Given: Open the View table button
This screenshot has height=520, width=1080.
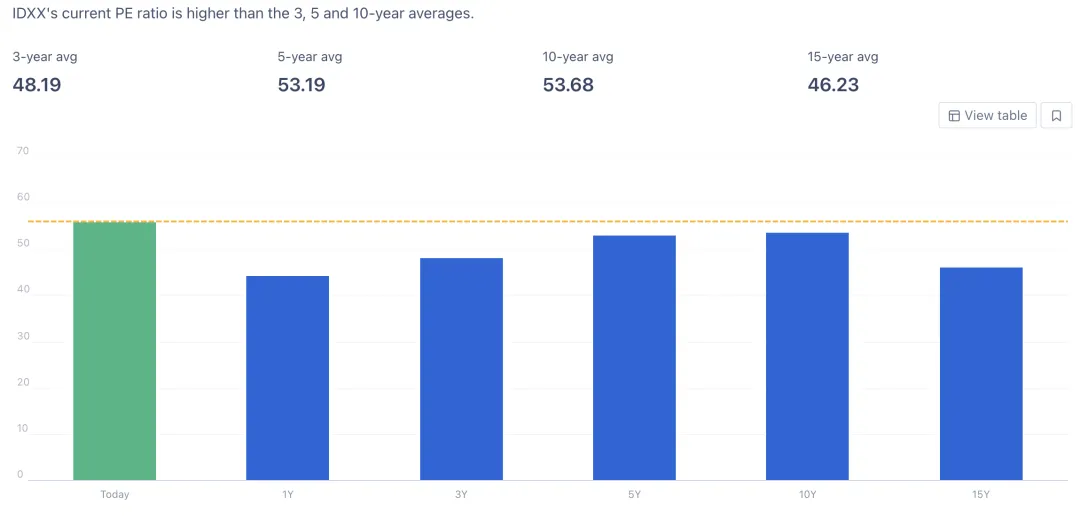Looking at the screenshot, I should click(x=987, y=116).
